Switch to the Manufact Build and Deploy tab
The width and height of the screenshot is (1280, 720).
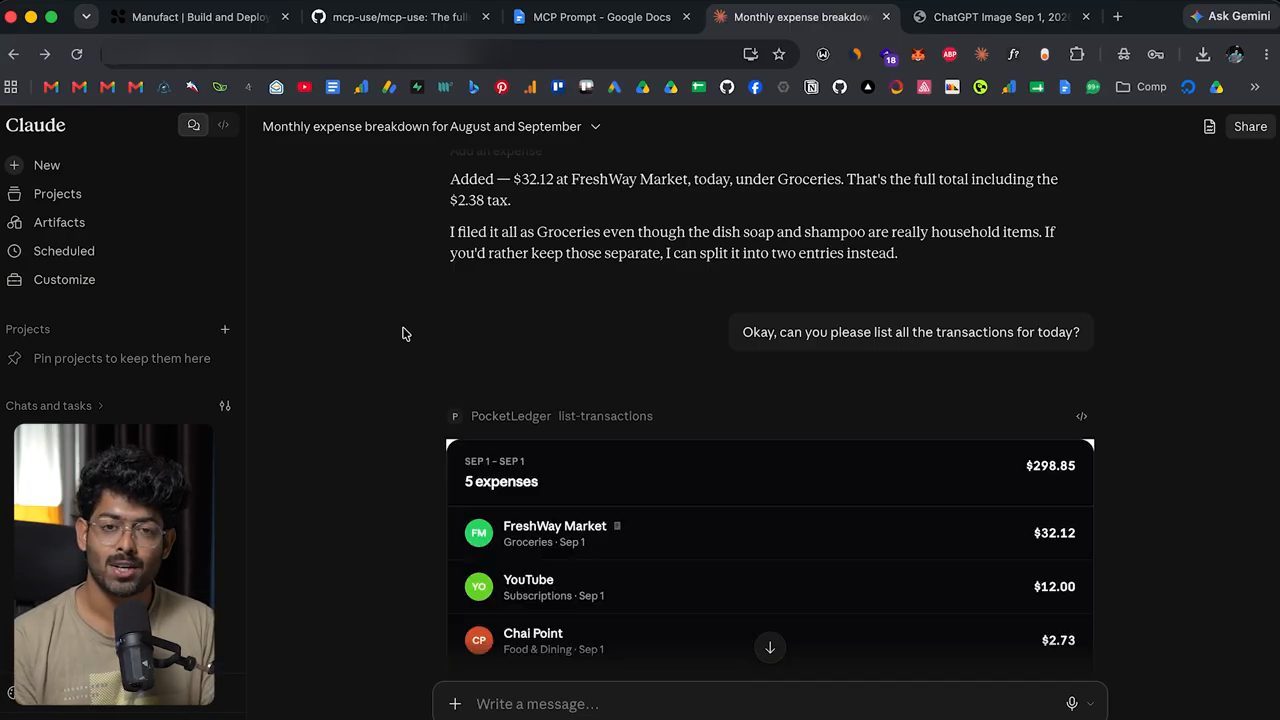point(200,17)
